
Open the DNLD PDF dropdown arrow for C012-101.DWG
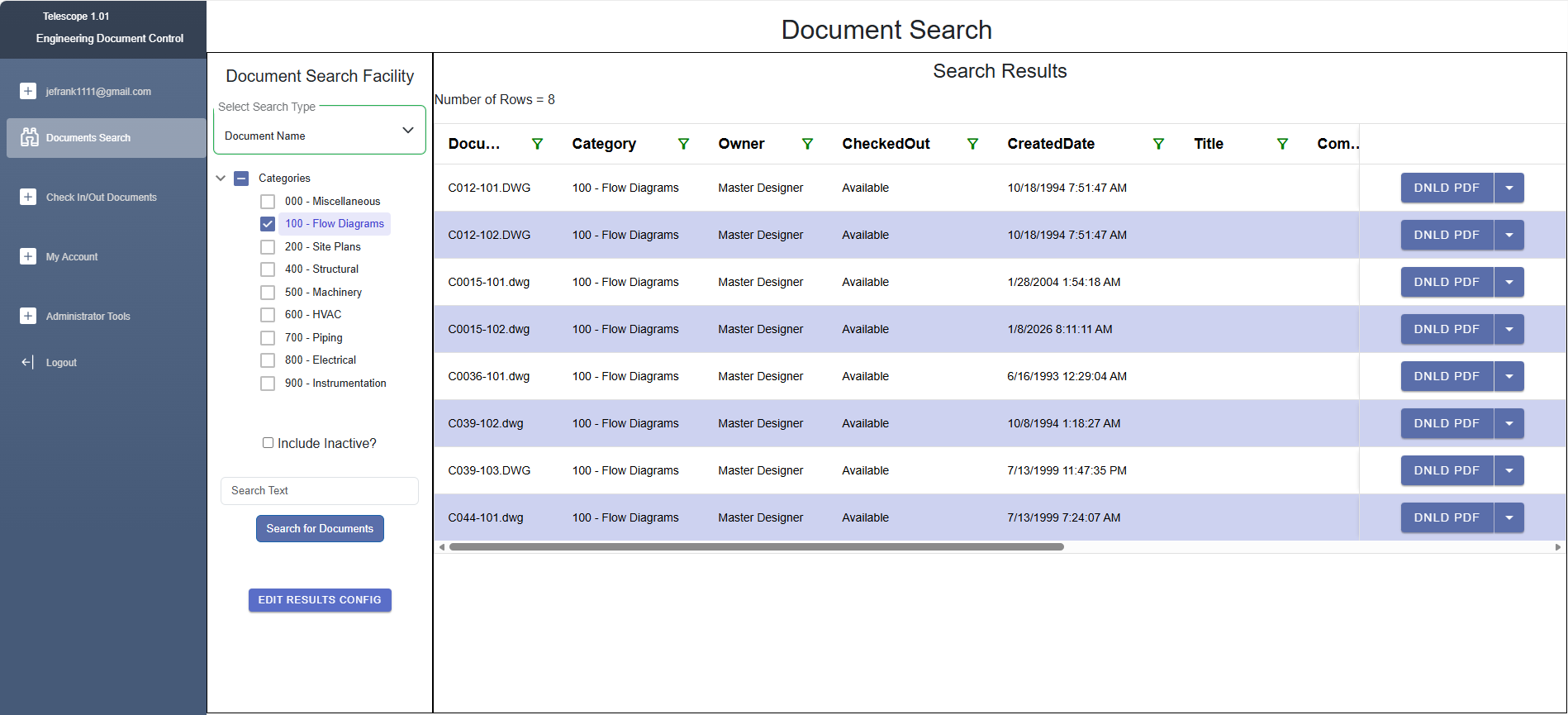pos(1509,188)
